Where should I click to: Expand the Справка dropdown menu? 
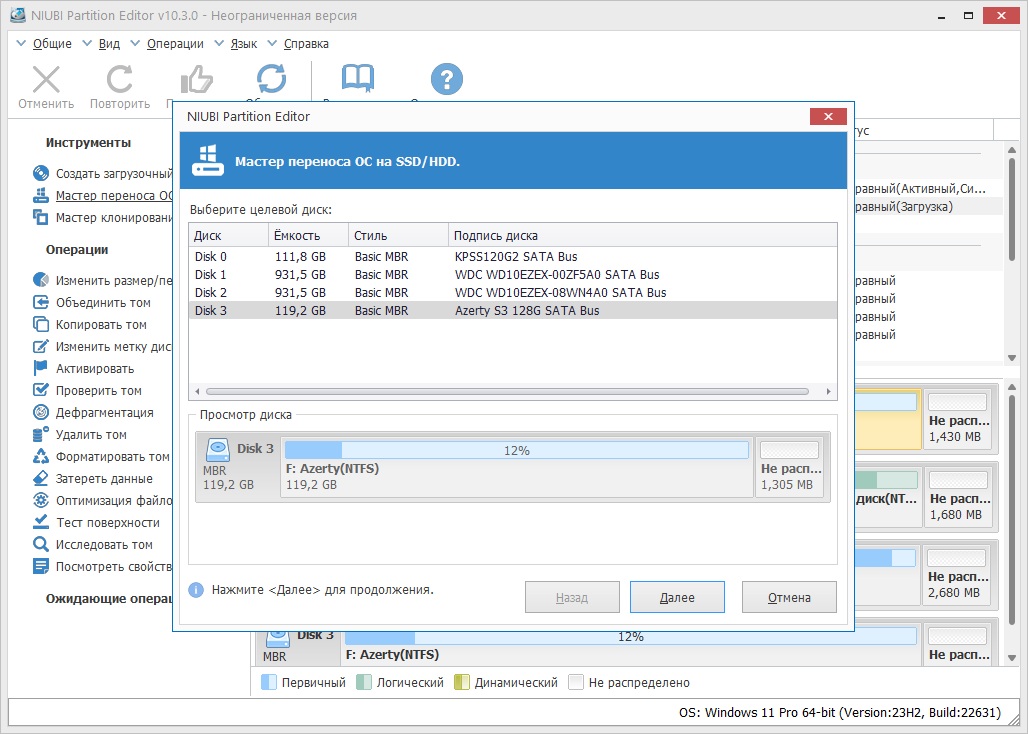(x=305, y=44)
